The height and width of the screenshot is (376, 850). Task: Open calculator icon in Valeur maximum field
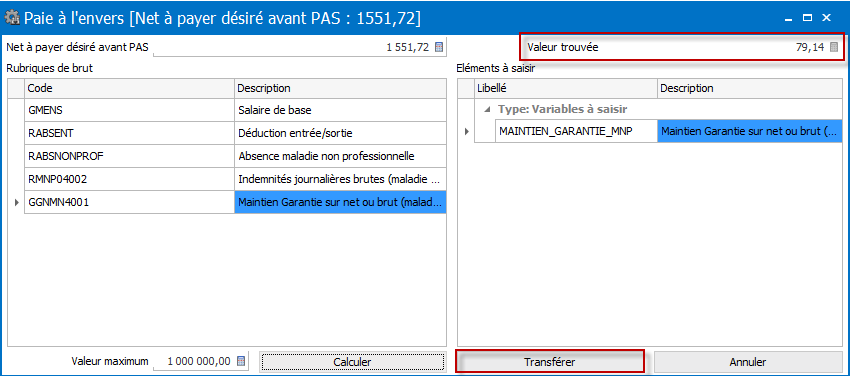tap(242, 361)
